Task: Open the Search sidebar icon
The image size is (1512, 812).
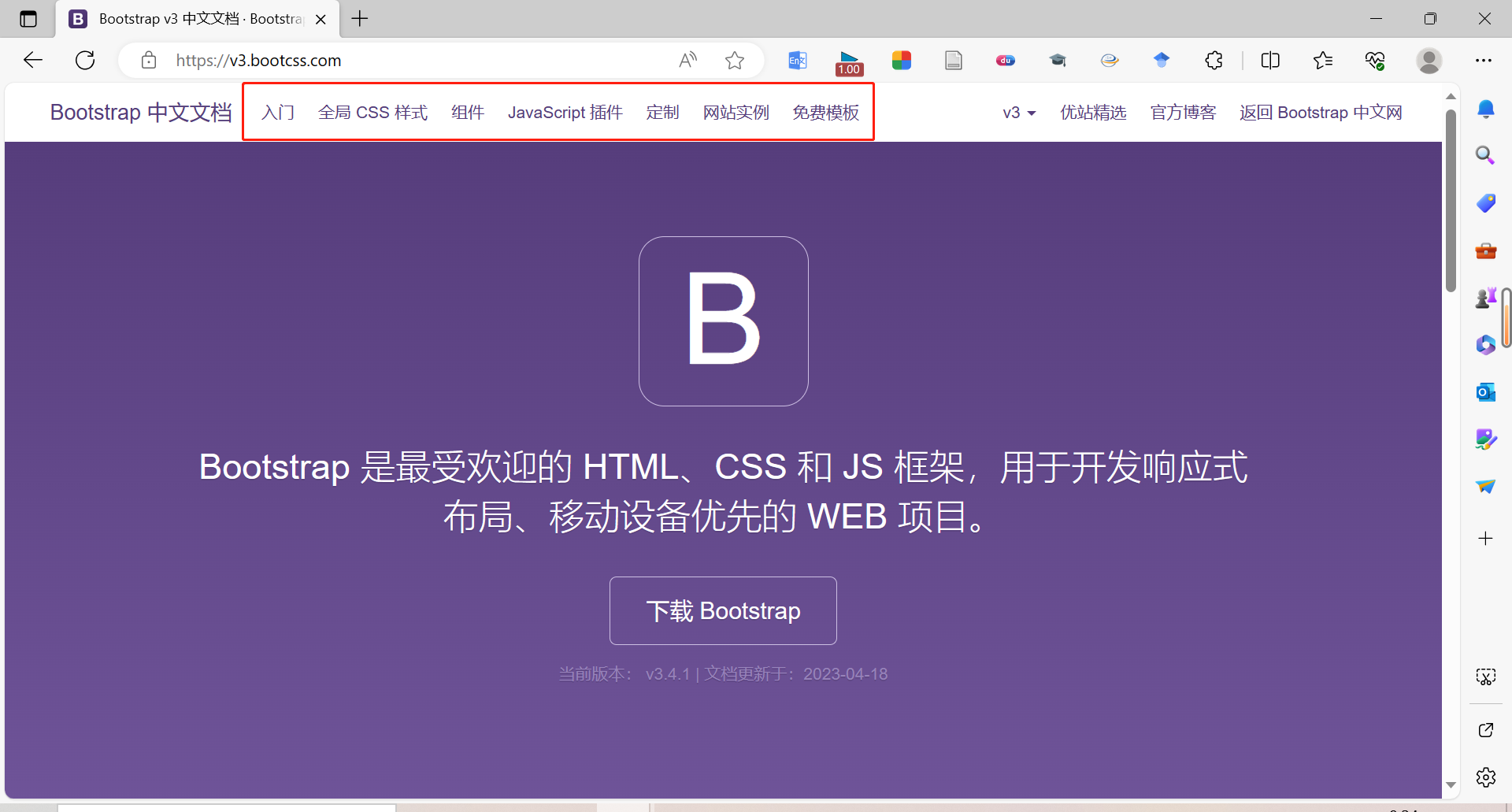Action: (x=1485, y=155)
